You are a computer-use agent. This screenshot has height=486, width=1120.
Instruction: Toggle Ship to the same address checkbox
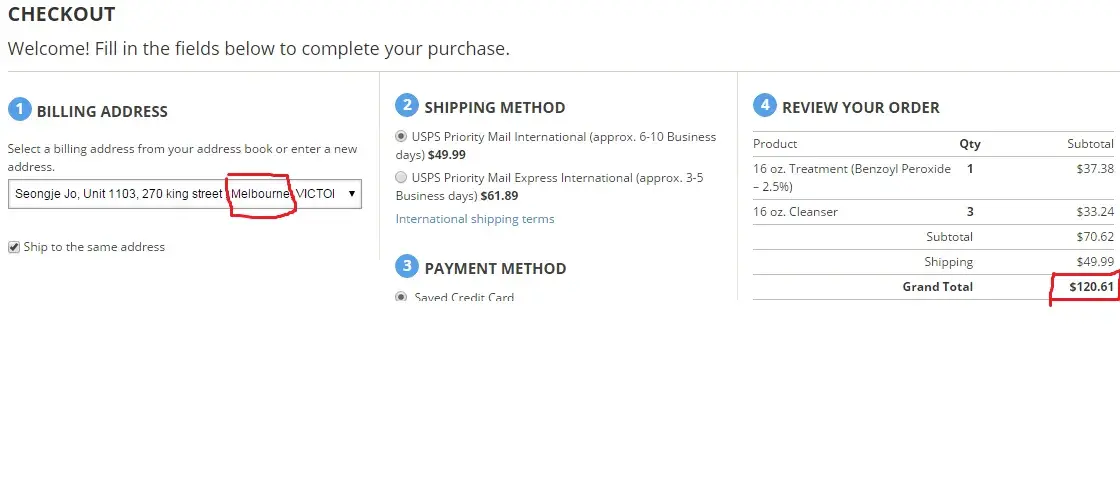pyautogui.click(x=14, y=247)
